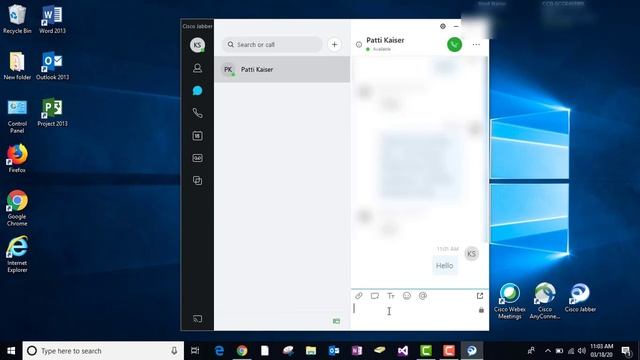Select Google Chrome desktop shortcut

coord(17,208)
